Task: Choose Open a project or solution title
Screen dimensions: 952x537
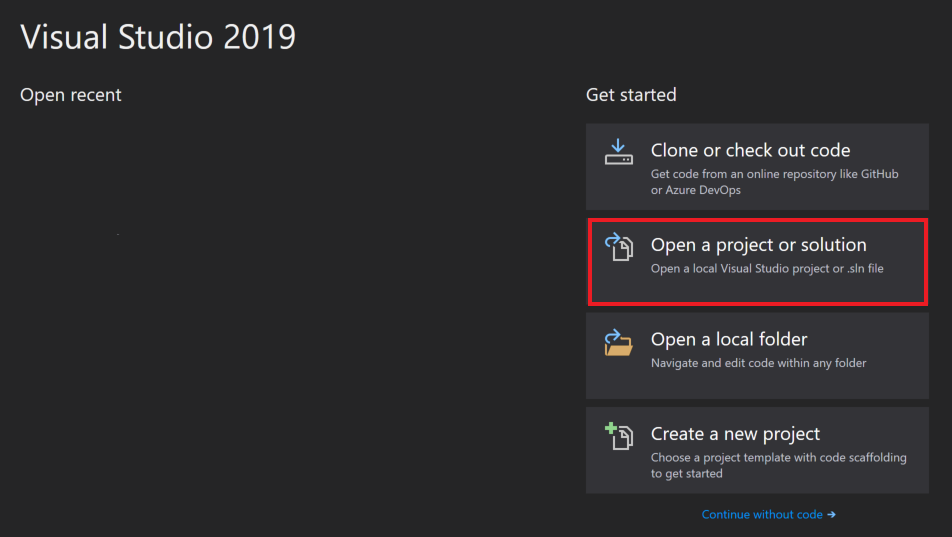Action: [758, 245]
